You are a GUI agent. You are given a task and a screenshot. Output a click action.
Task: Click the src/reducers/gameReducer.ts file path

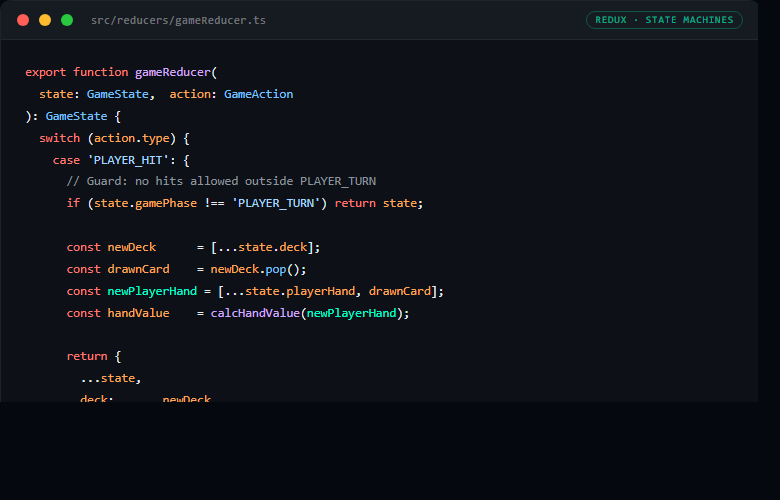coord(178,20)
